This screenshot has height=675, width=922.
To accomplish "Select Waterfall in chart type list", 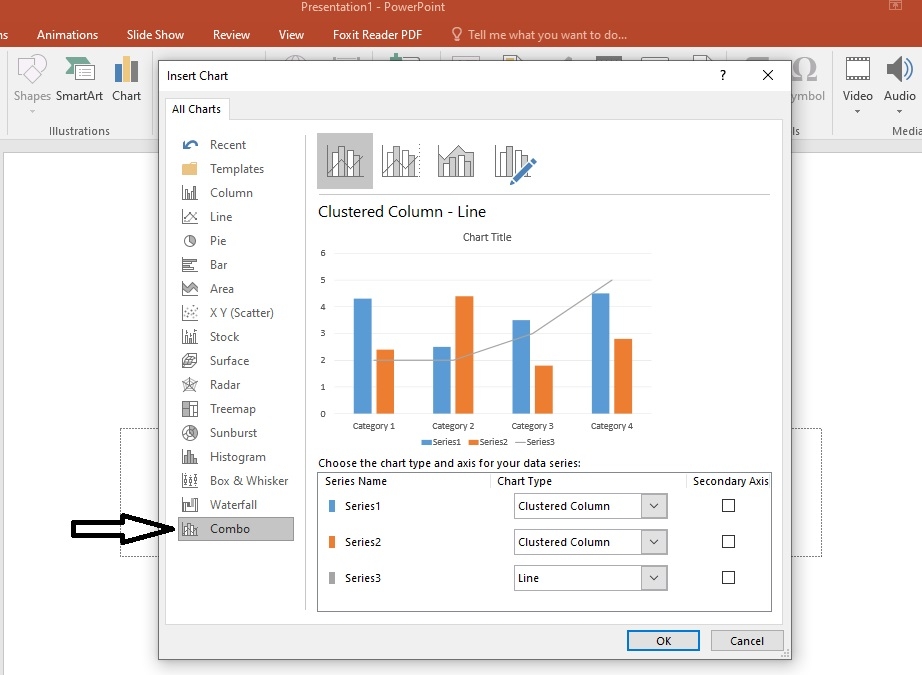I will tap(233, 505).
